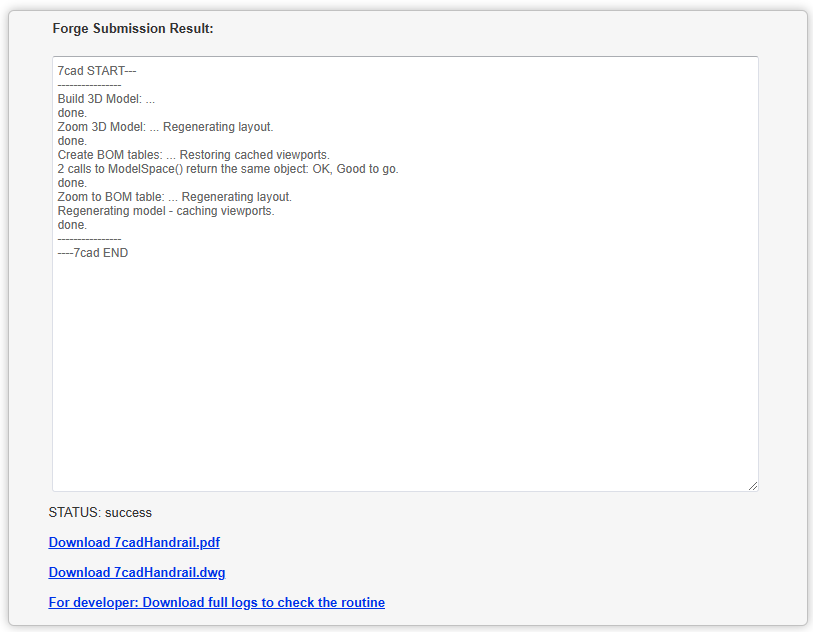Download the 7cadHandrail.dwg file

[x=136, y=573]
